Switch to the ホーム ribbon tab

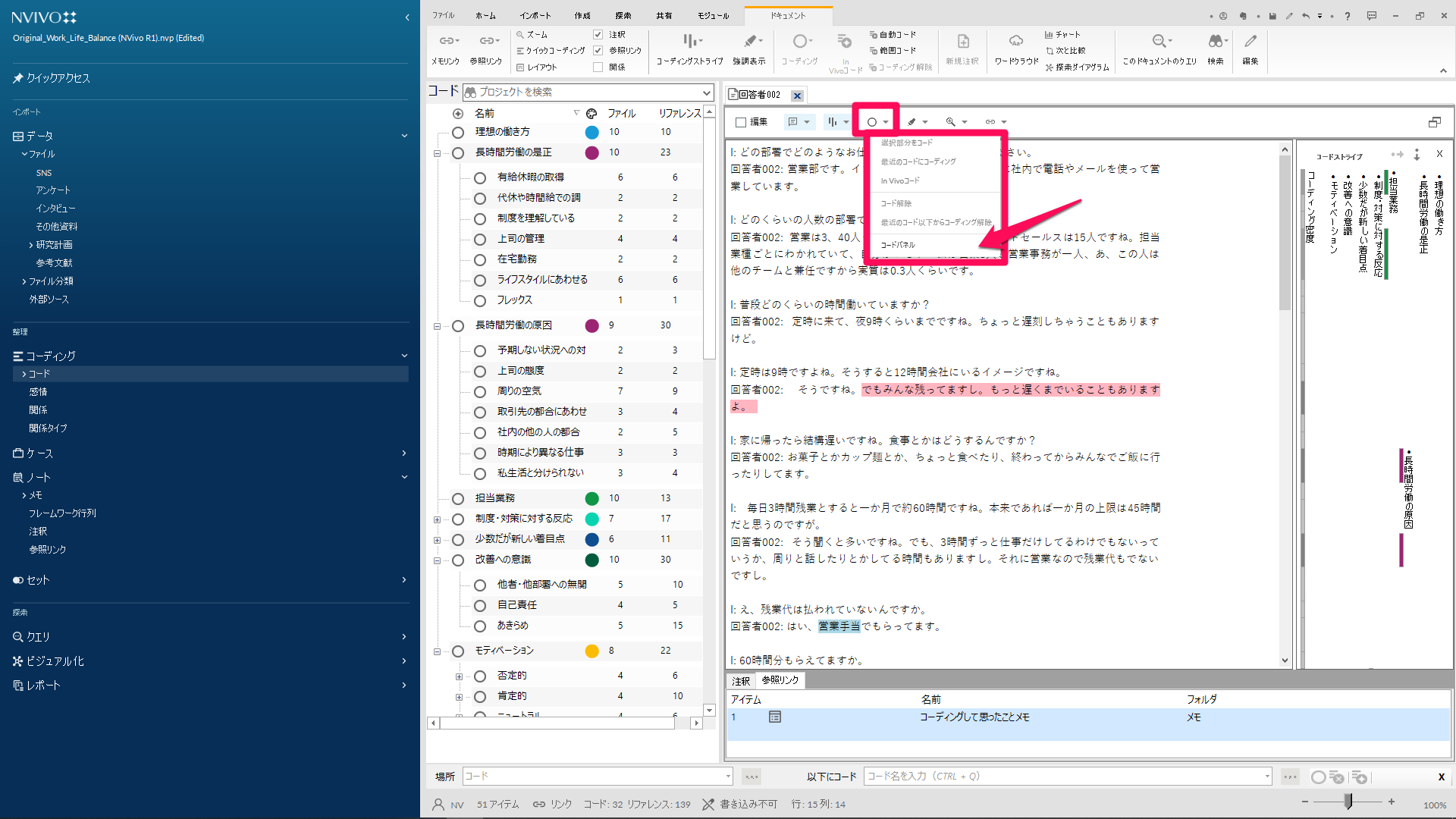point(485,16)
